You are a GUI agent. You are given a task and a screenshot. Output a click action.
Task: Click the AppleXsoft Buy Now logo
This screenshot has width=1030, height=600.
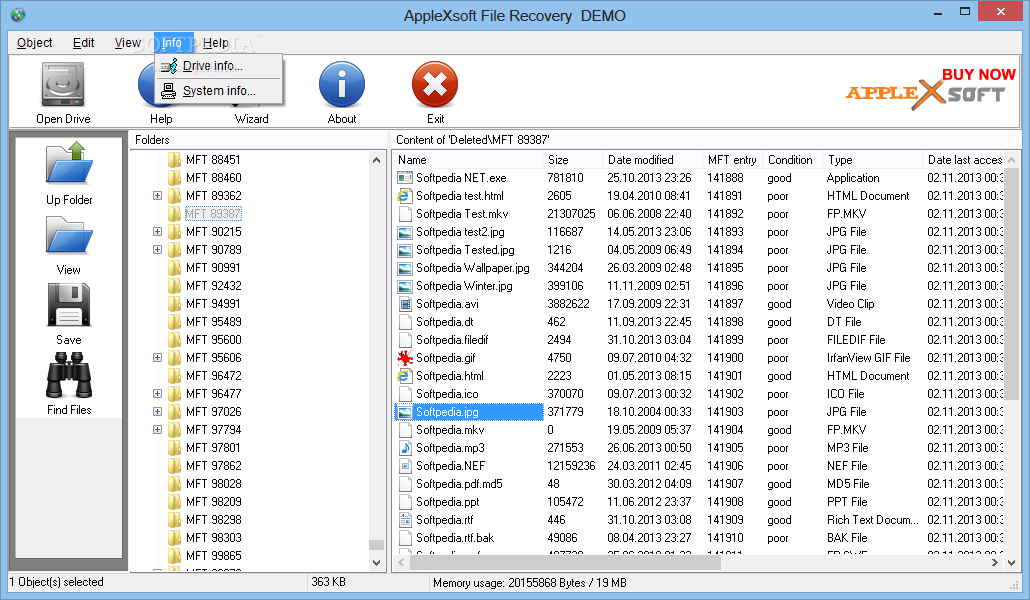(x=930, y=89)
